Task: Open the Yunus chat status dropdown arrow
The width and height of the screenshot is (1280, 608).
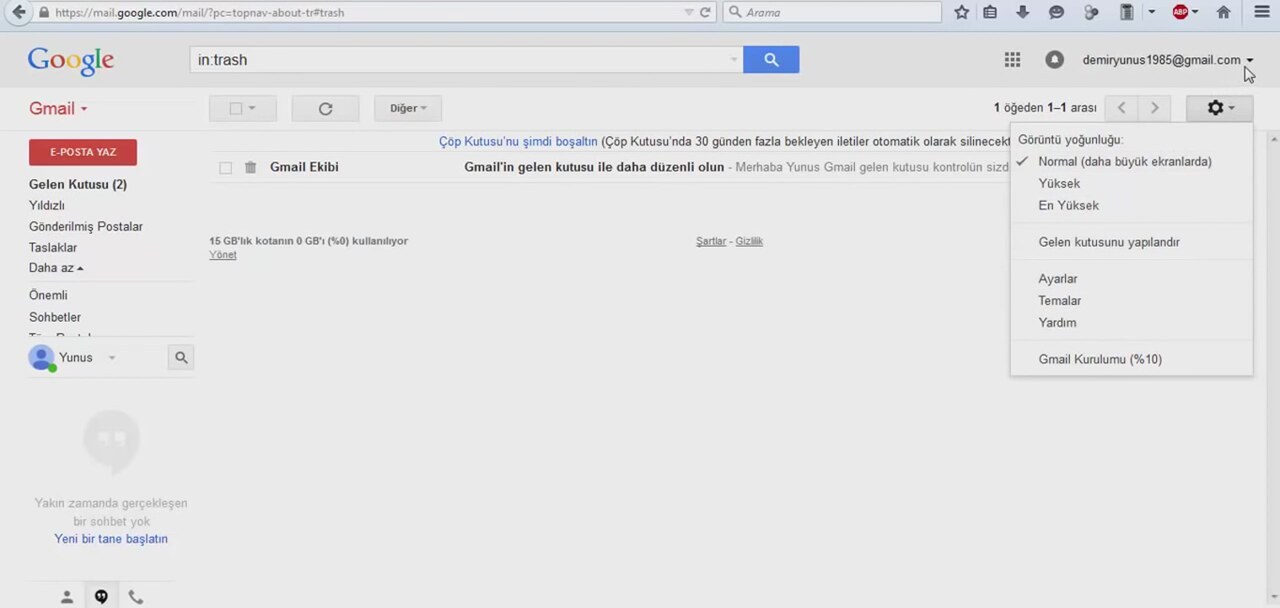Action: [112, 358]
